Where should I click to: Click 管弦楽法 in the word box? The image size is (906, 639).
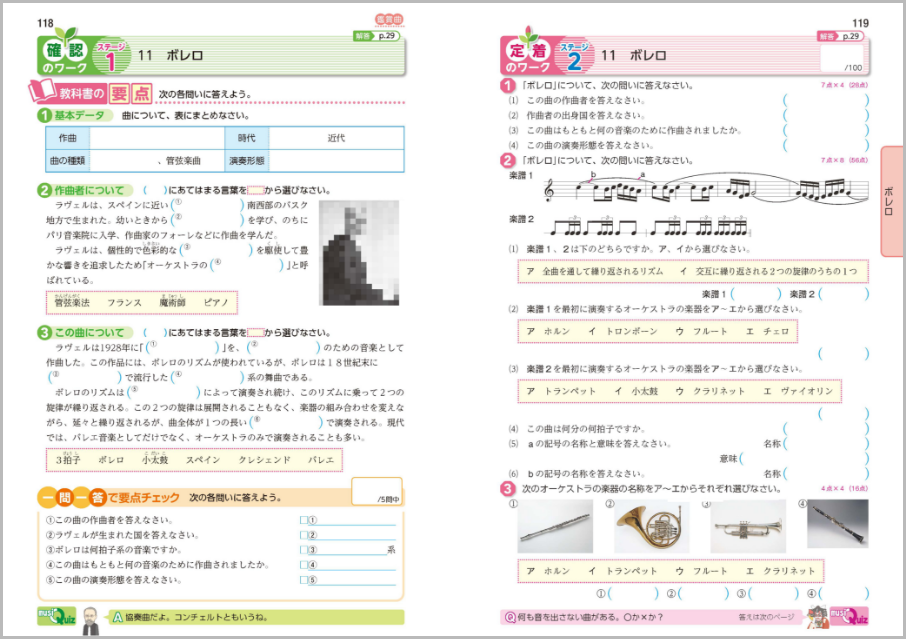click(72, 302)
